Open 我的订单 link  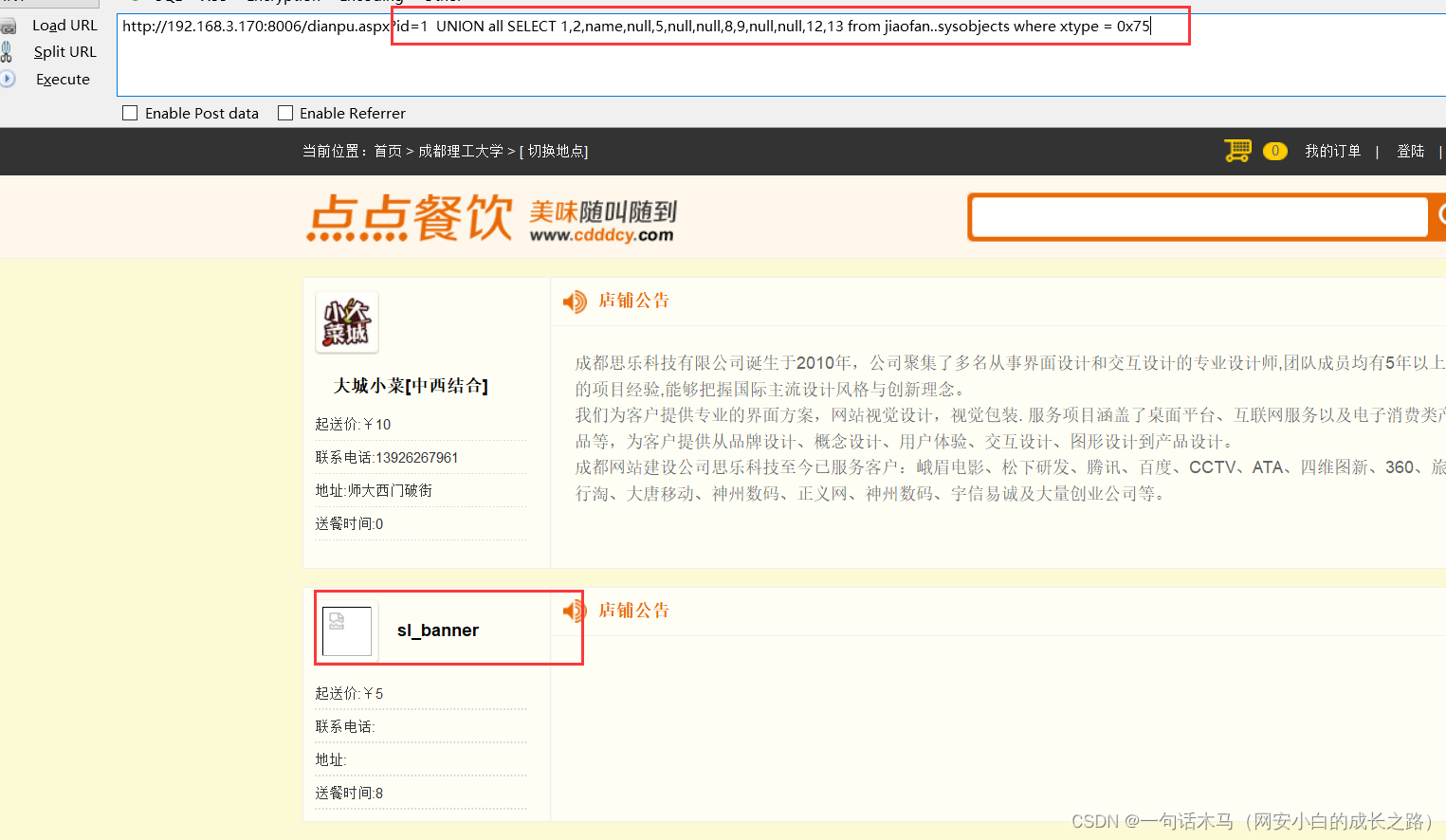[1332, 151]
